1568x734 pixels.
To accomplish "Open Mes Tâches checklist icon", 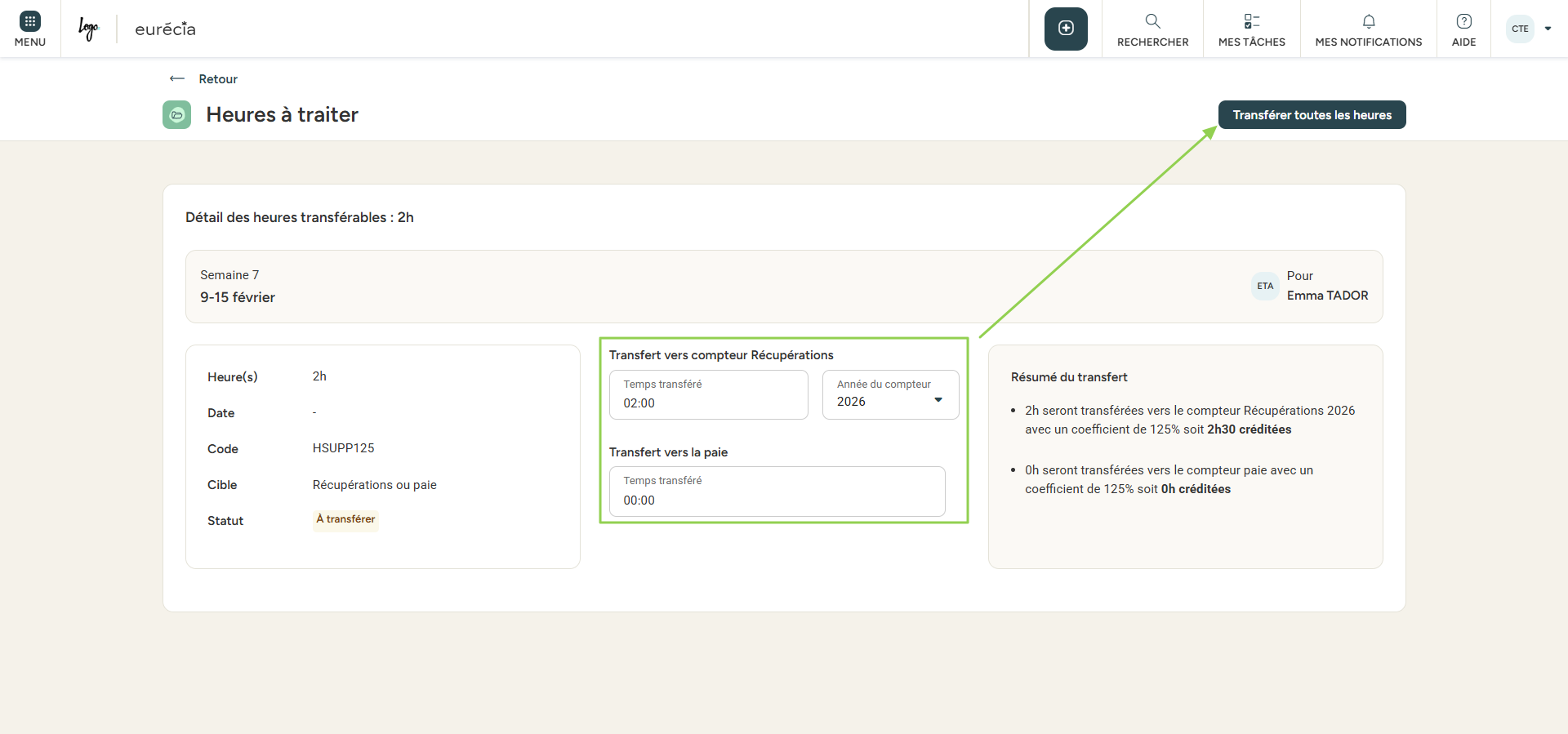I will coord(1251,21).
